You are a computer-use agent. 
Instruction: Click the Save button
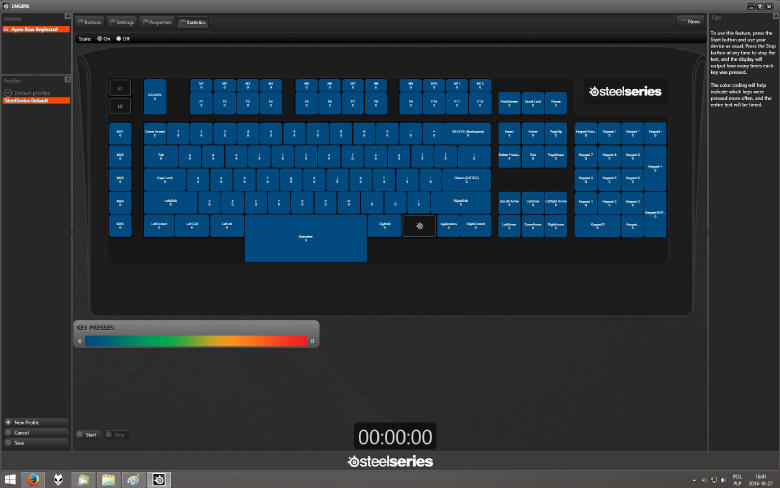point(36,443)
